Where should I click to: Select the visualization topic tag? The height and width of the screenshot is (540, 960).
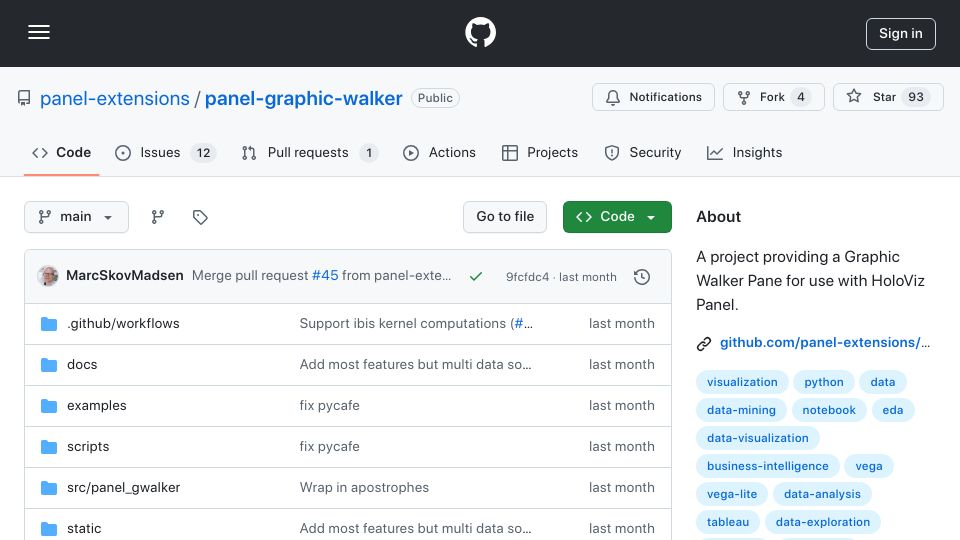(742, 382)
